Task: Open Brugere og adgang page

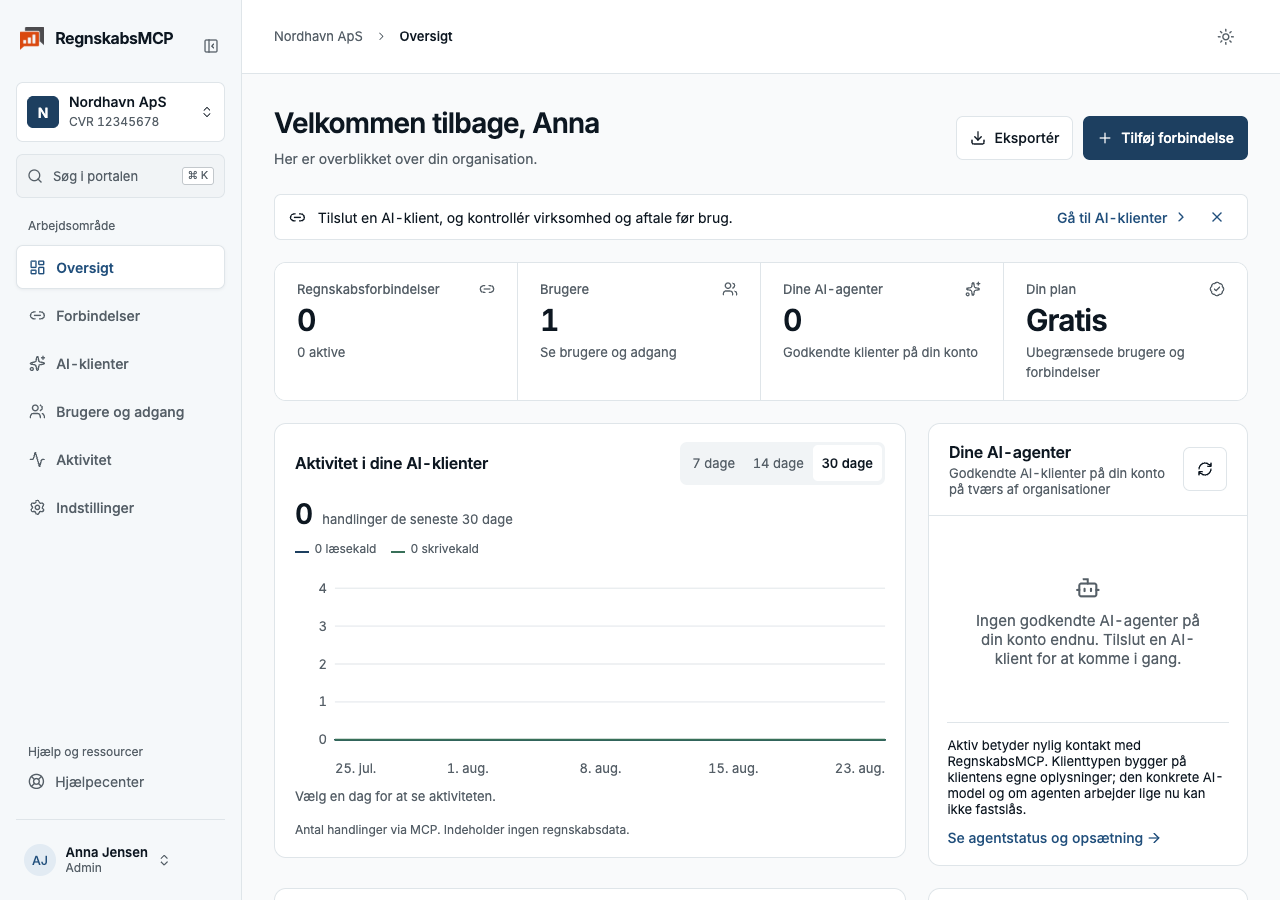Action: [x=120, y=412]
